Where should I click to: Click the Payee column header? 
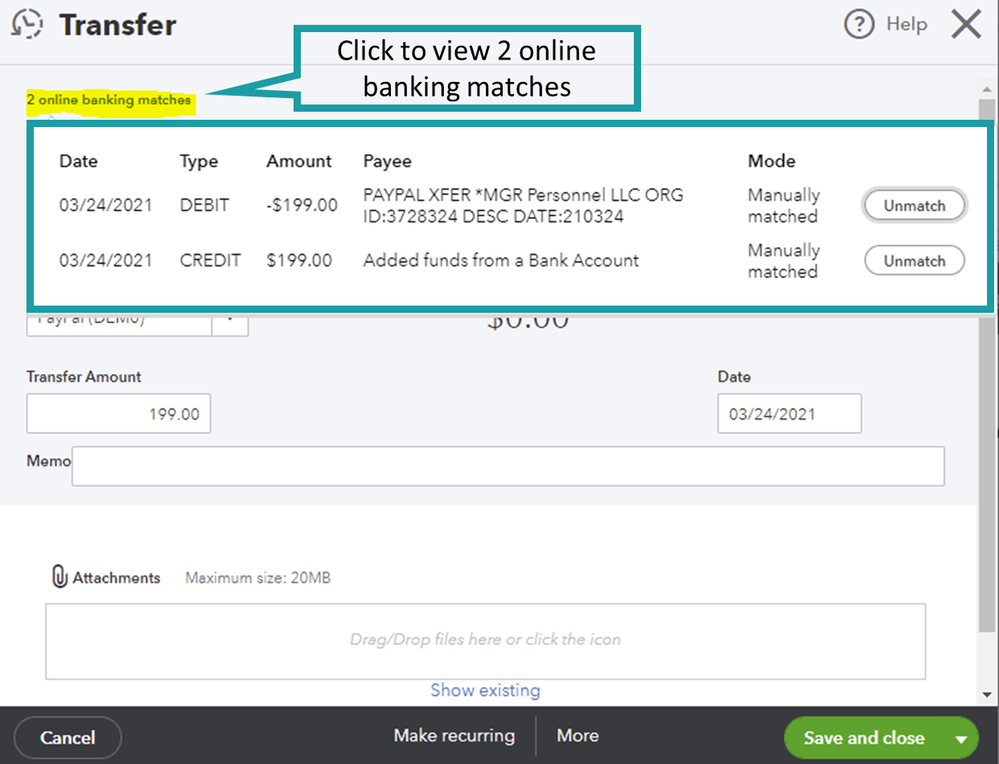387,161
